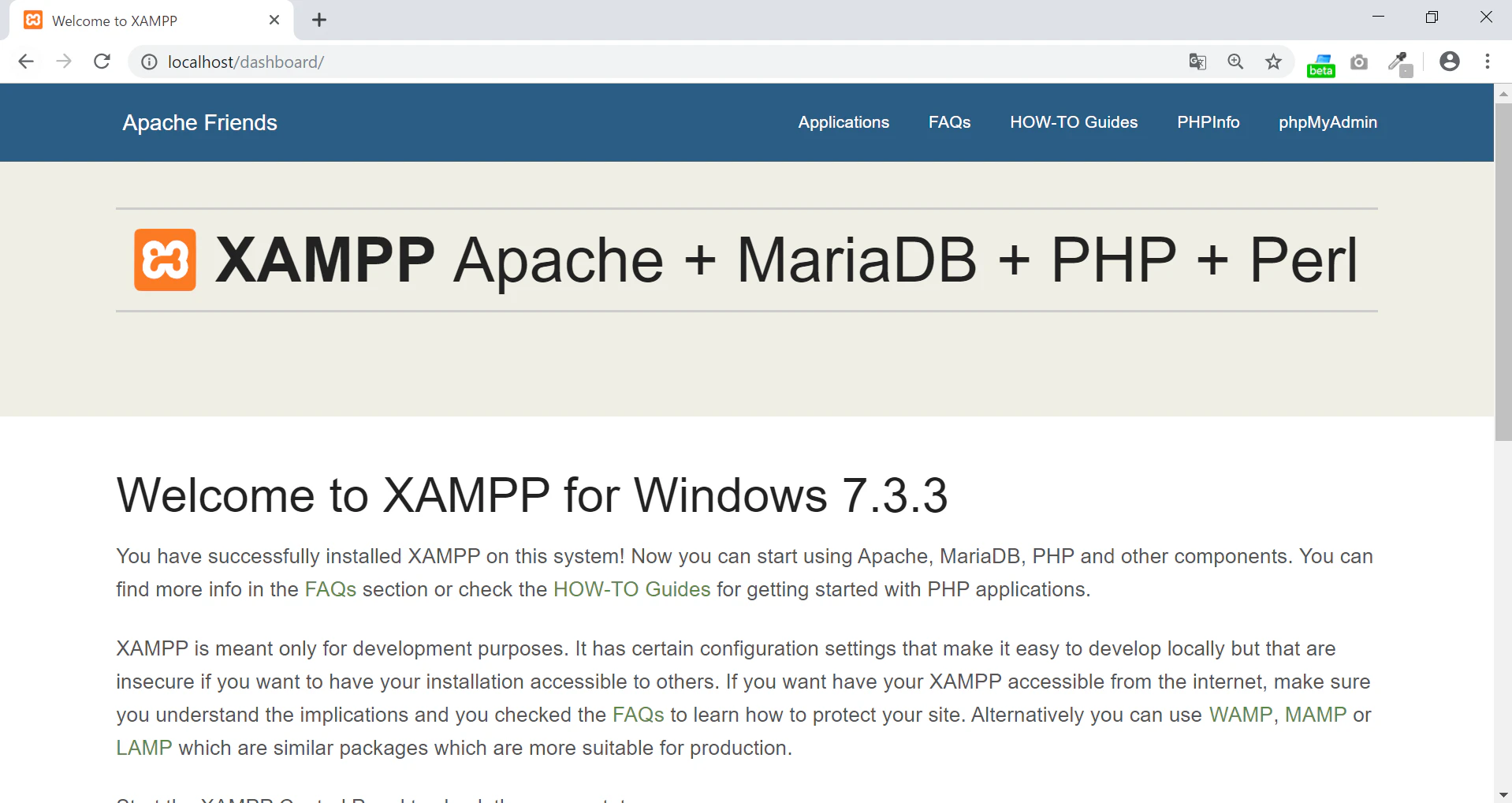The width and height of the screenshot is (1512, 803).
Task: Open FAQs in the navigation bar
Action: 949,122
